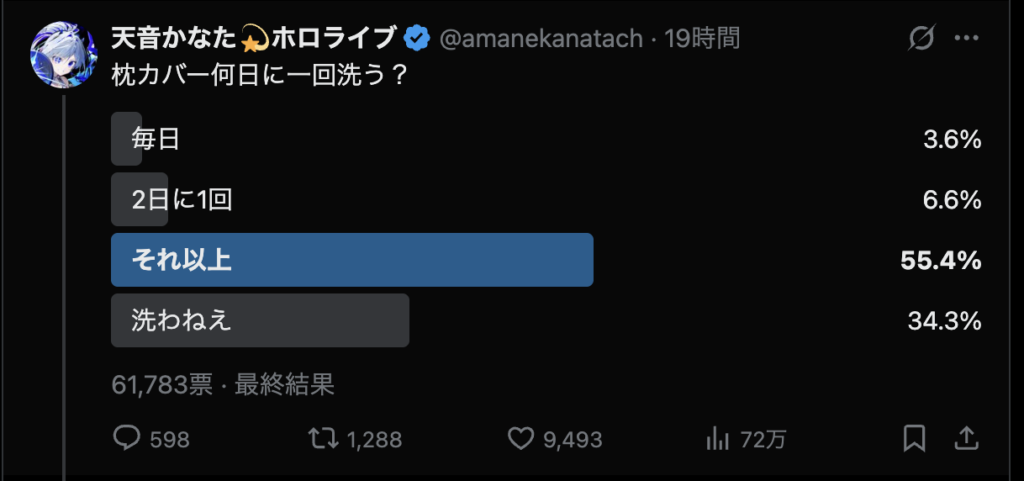The width and height of the screenshot is (1024, 481).
Task: Click the winning それ以上 poll bar
Action: tap(352, 260)
